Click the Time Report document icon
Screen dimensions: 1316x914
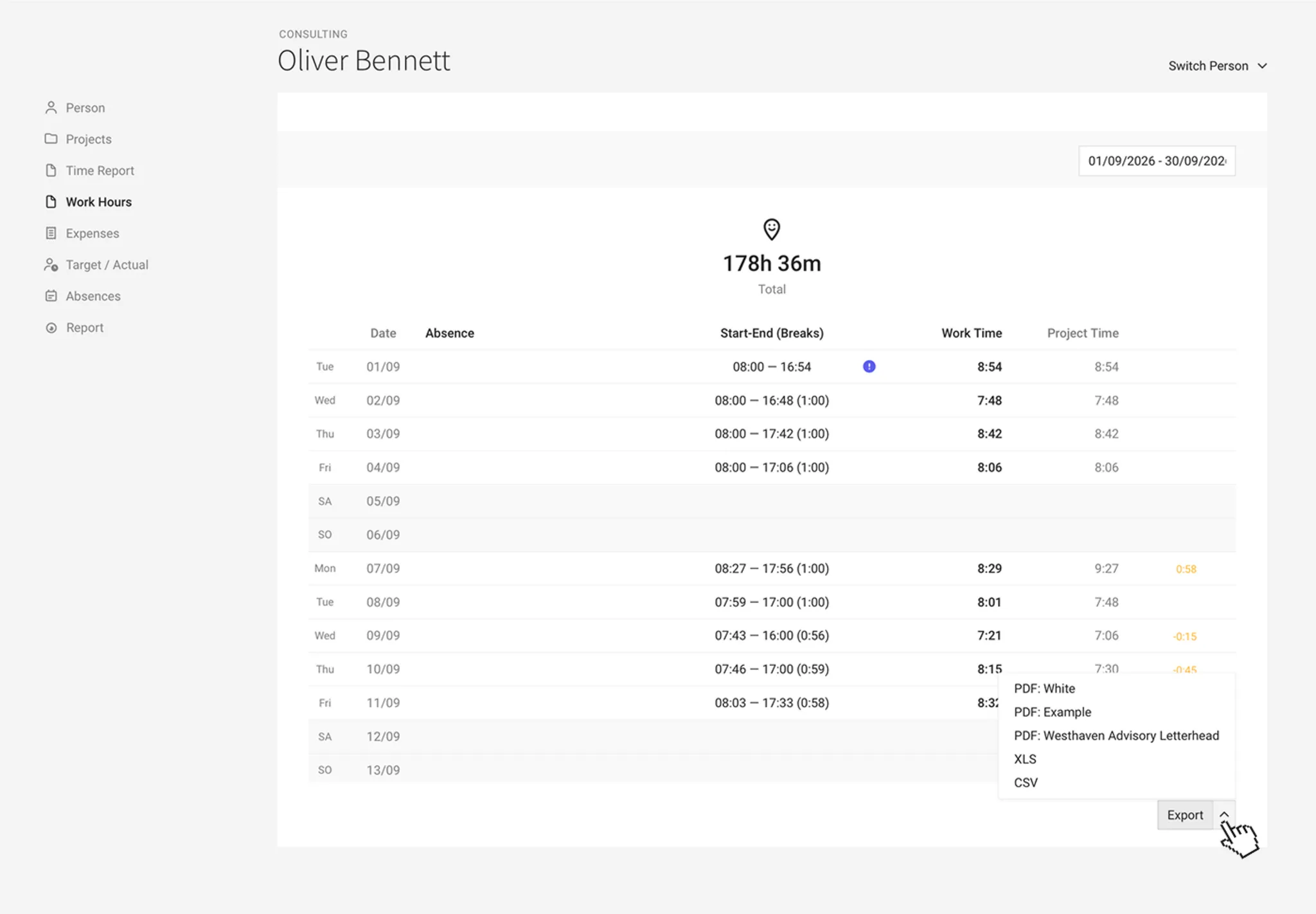tap(51, 170)
